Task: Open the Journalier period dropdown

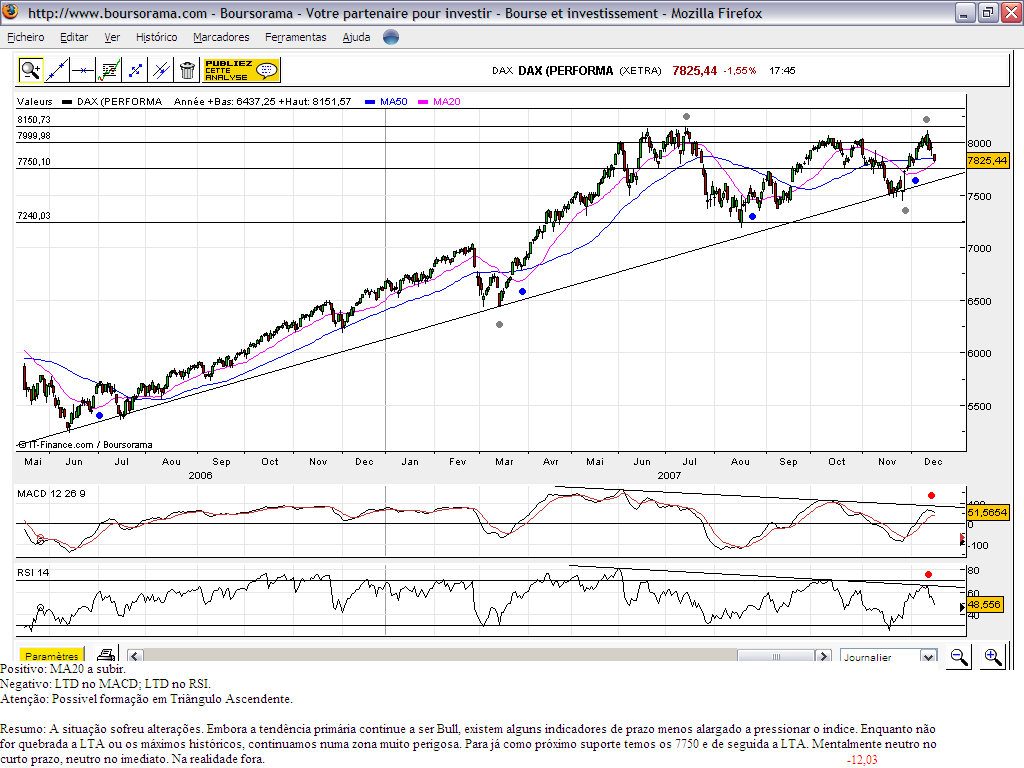Action: coord(889,657)
